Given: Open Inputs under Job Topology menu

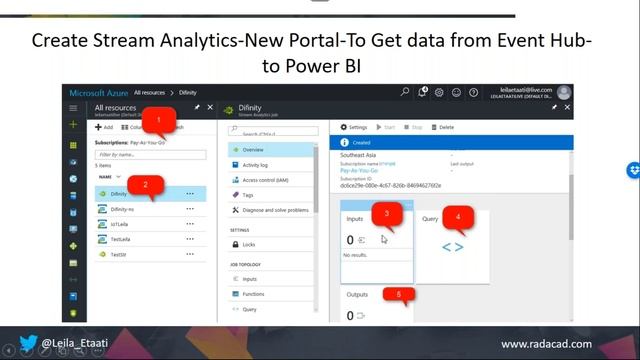Looking at the screenshot, I should click(x=271, y=279).
